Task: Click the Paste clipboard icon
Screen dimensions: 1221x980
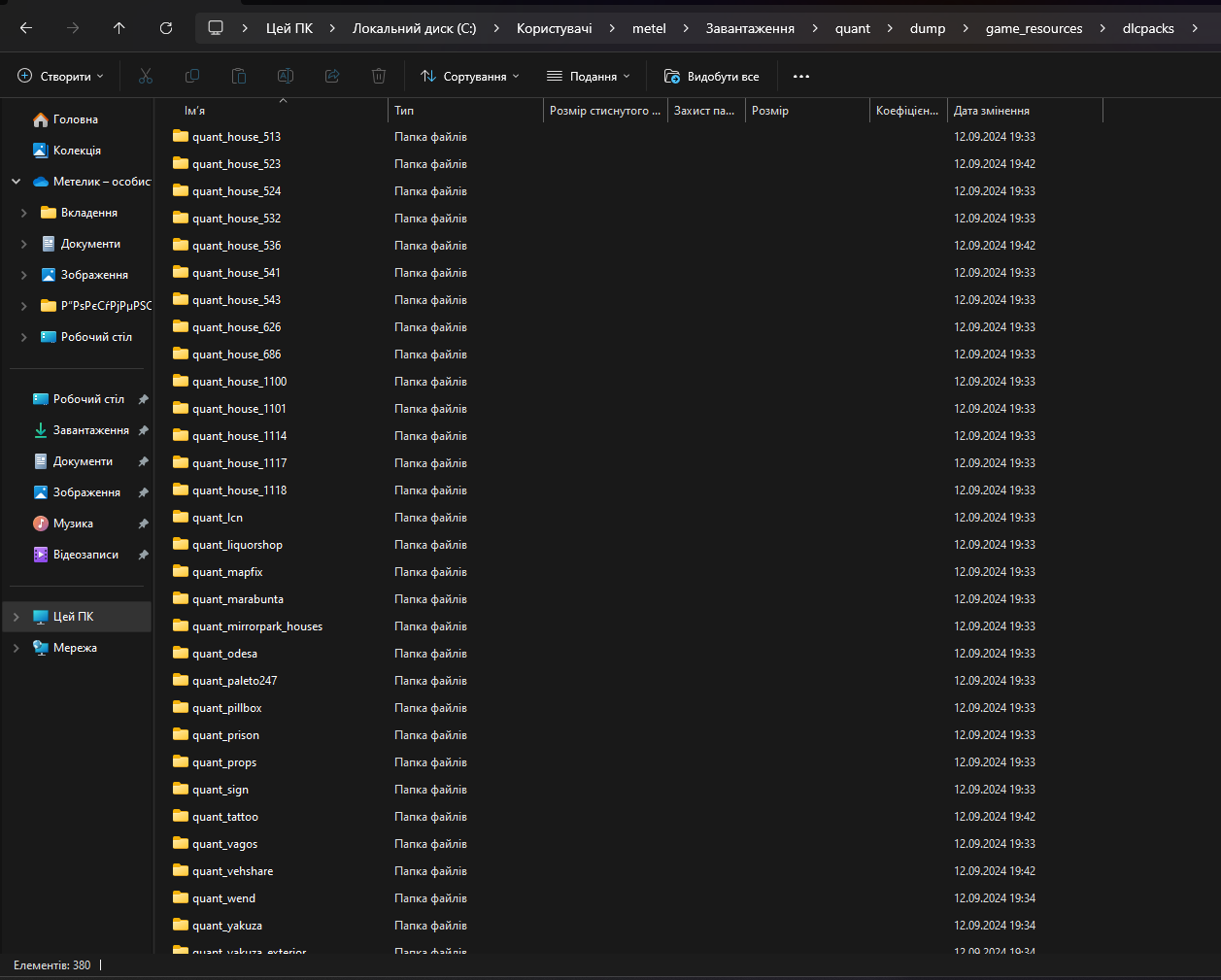Action: click(239, 76)
